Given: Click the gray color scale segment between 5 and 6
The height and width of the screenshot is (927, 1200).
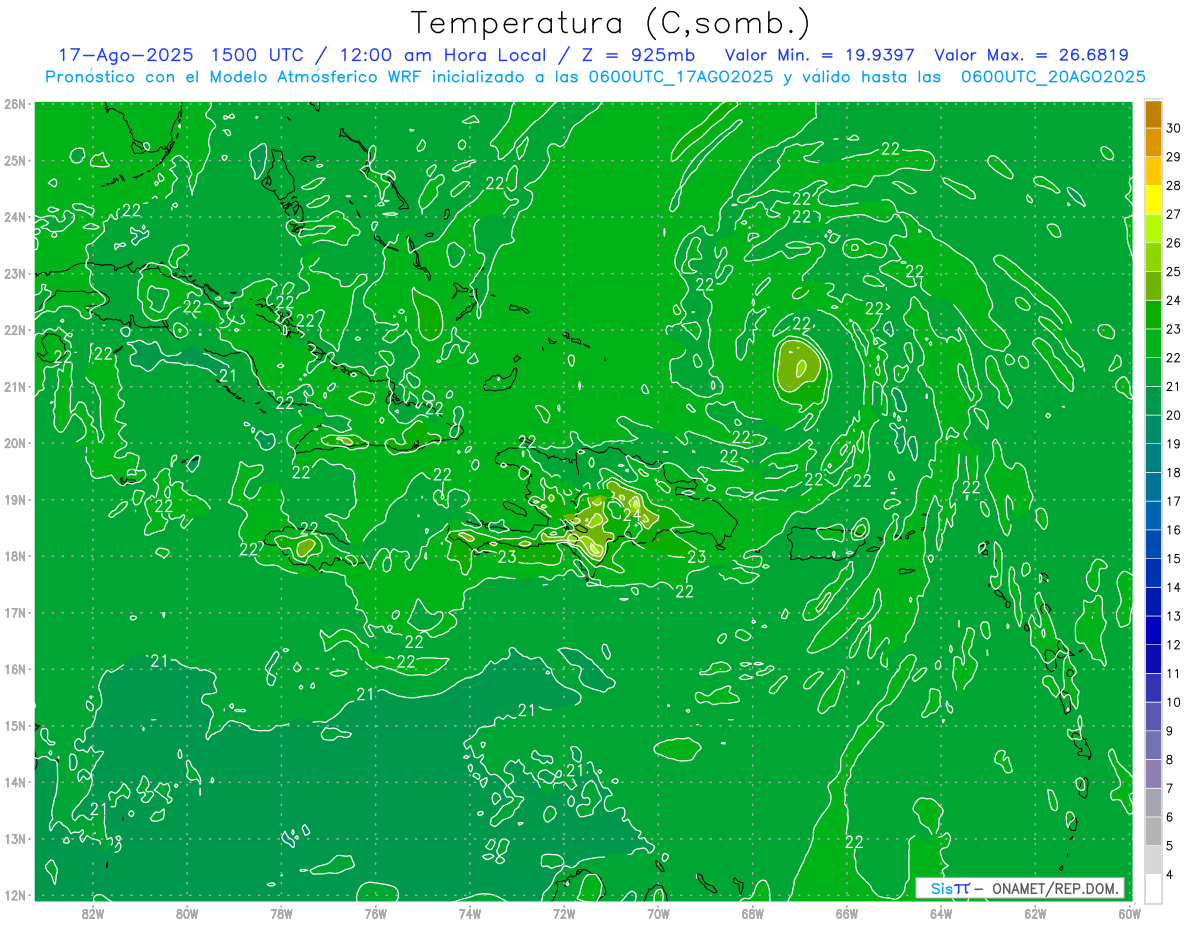Looking at the screenshot, I should coord(1153,831).
